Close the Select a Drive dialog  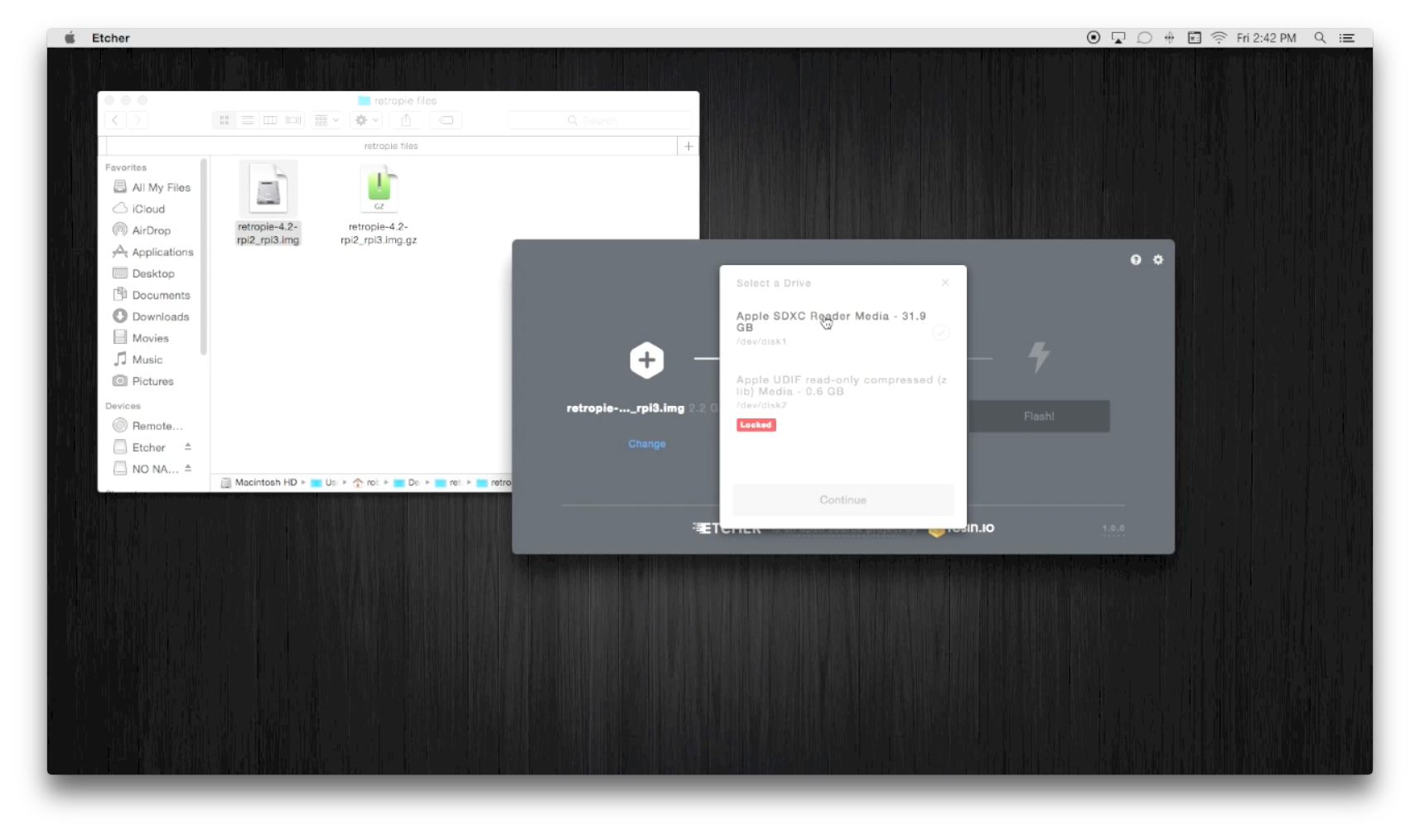(x=945, y=282)
